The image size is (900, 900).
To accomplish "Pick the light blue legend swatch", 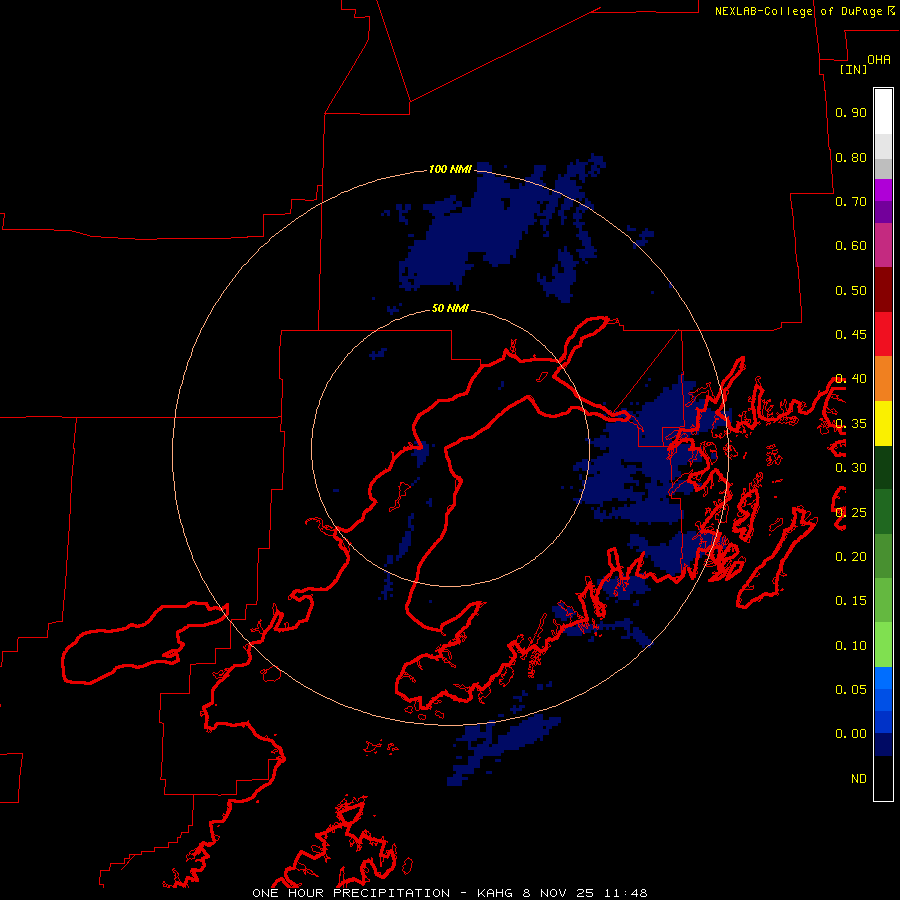I will coord(883,678).
